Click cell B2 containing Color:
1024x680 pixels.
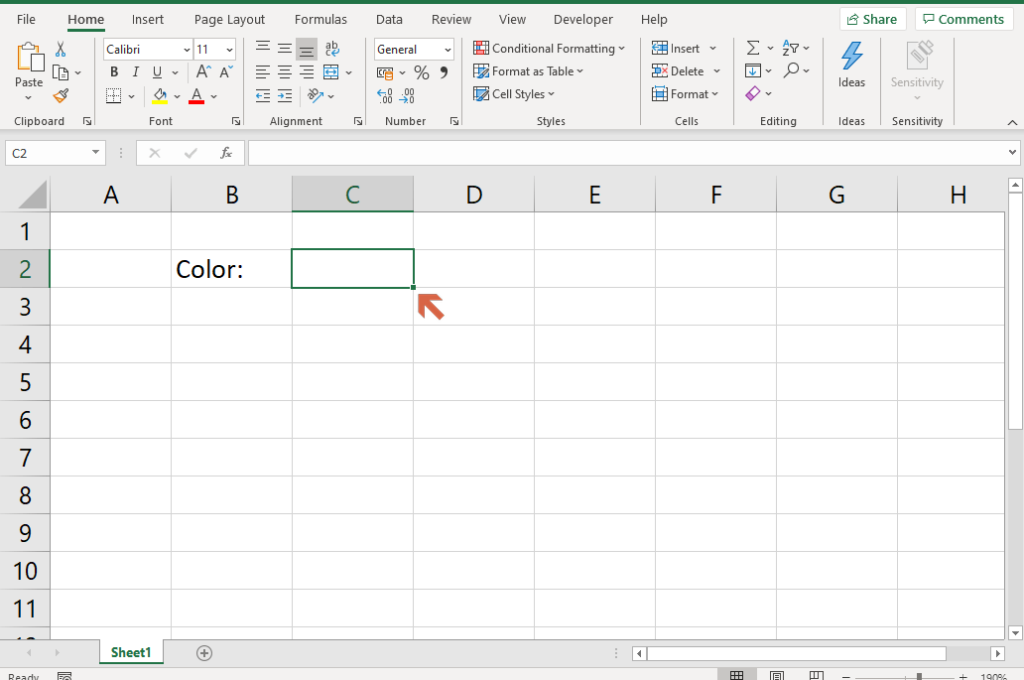point(231,268)
